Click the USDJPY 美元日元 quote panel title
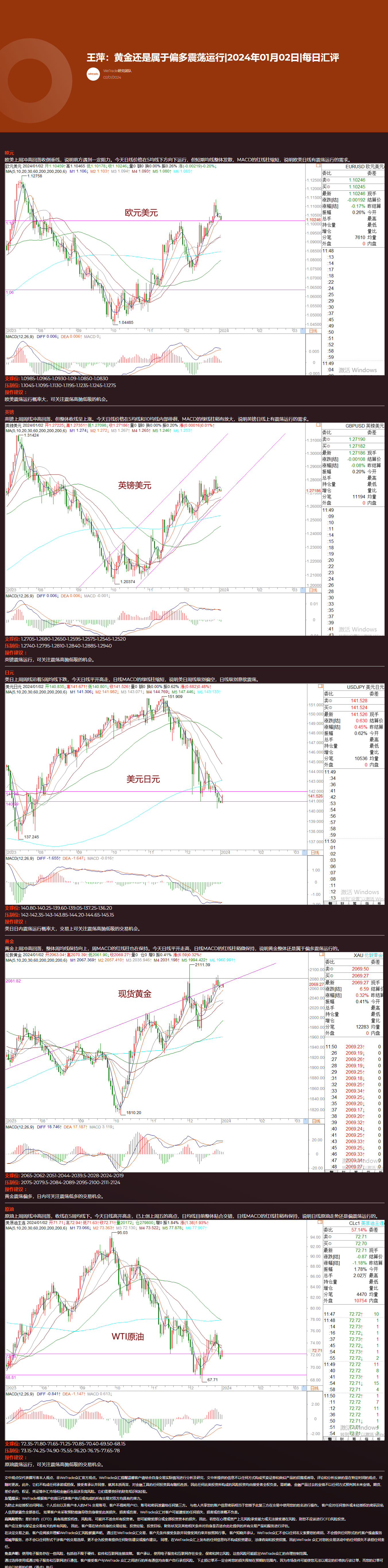Screen dimensions: 388x1568 tap(366, 687)
